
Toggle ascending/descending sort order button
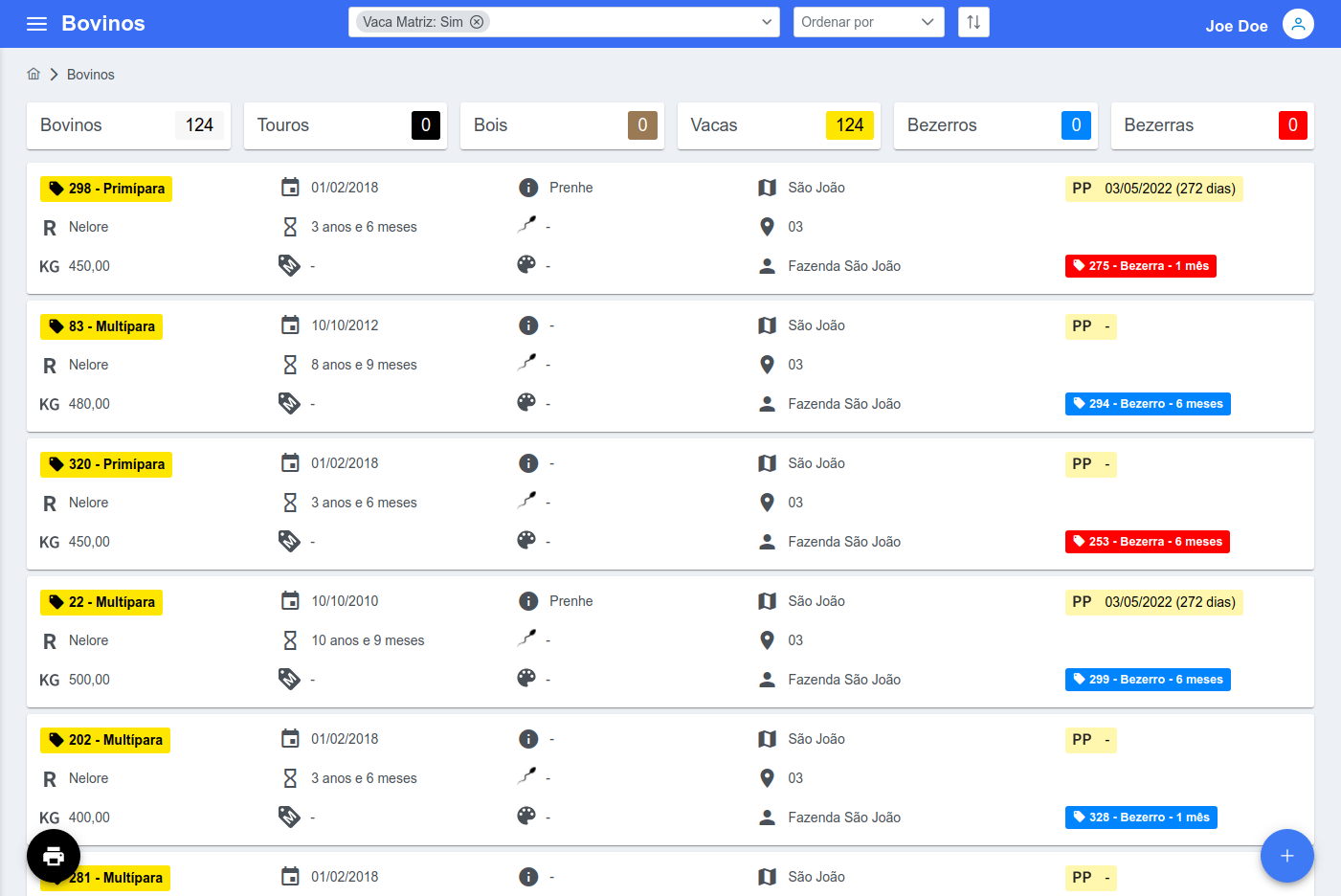[973, 22]
